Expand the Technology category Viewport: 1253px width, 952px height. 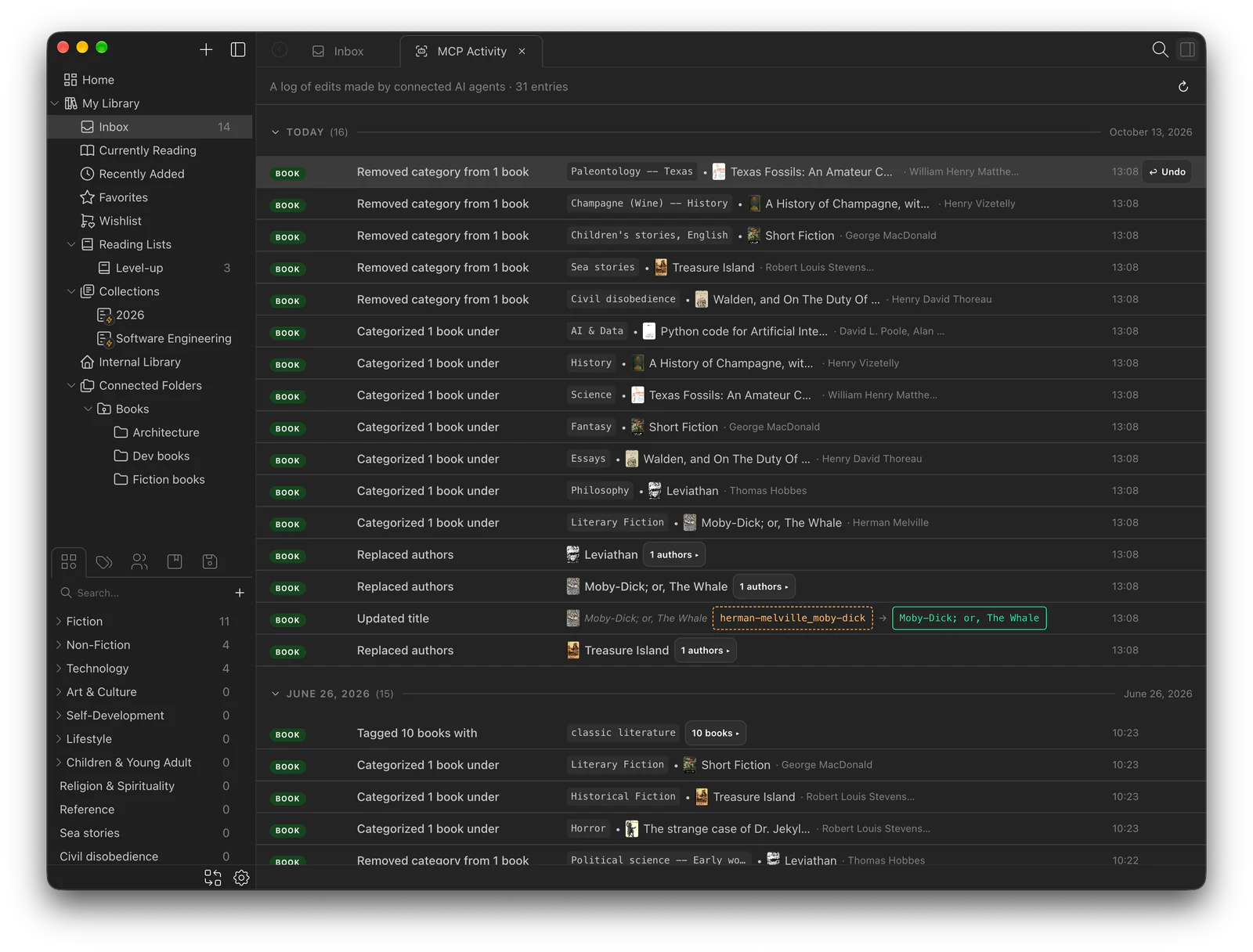coord(59,668)
